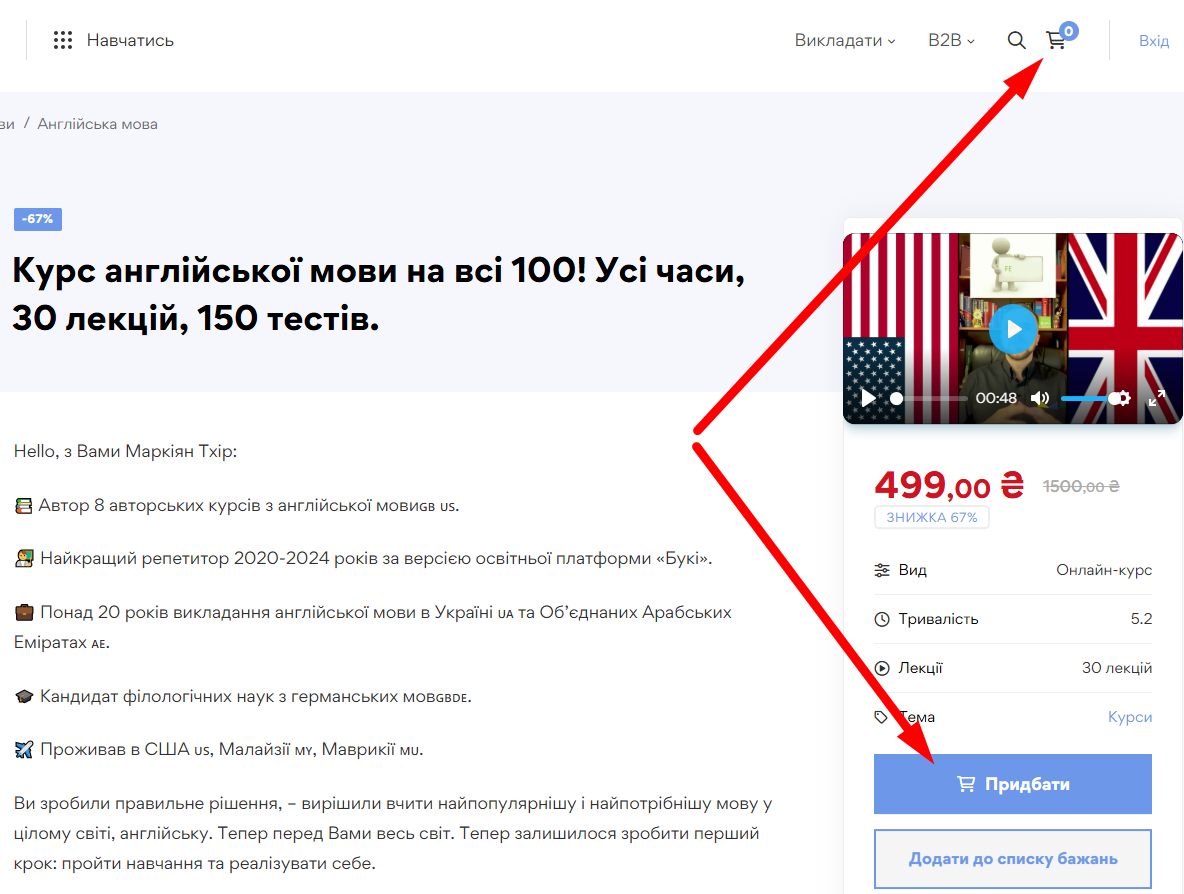This screenshot has width=1184, height=894.
Task: Open the Англійська мова breadcrumb link
Action: coord(97,124)
